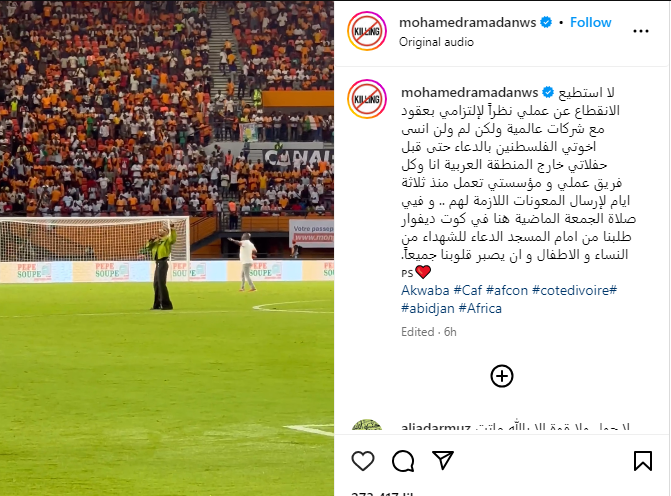Open the #afcon hashtag
This screenshot has width=671, height=496.
point(507,290)
